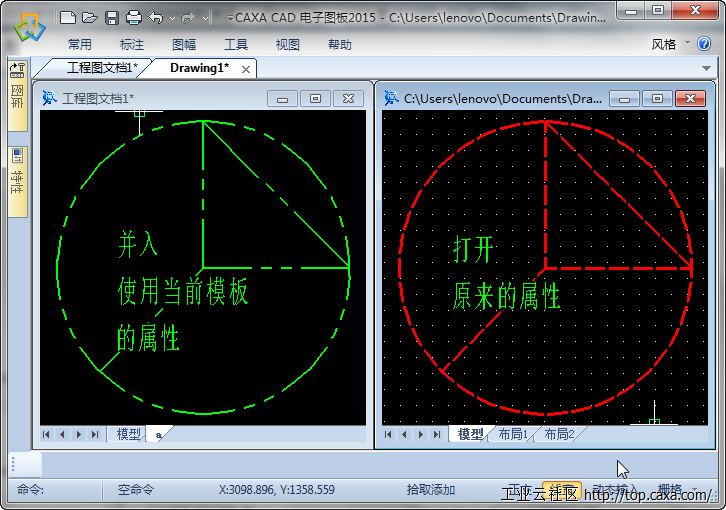This screenshot has width=726, height=510.
Task: Expand the quick access toolbar customize arrow
Action: [x=230, y=17]
